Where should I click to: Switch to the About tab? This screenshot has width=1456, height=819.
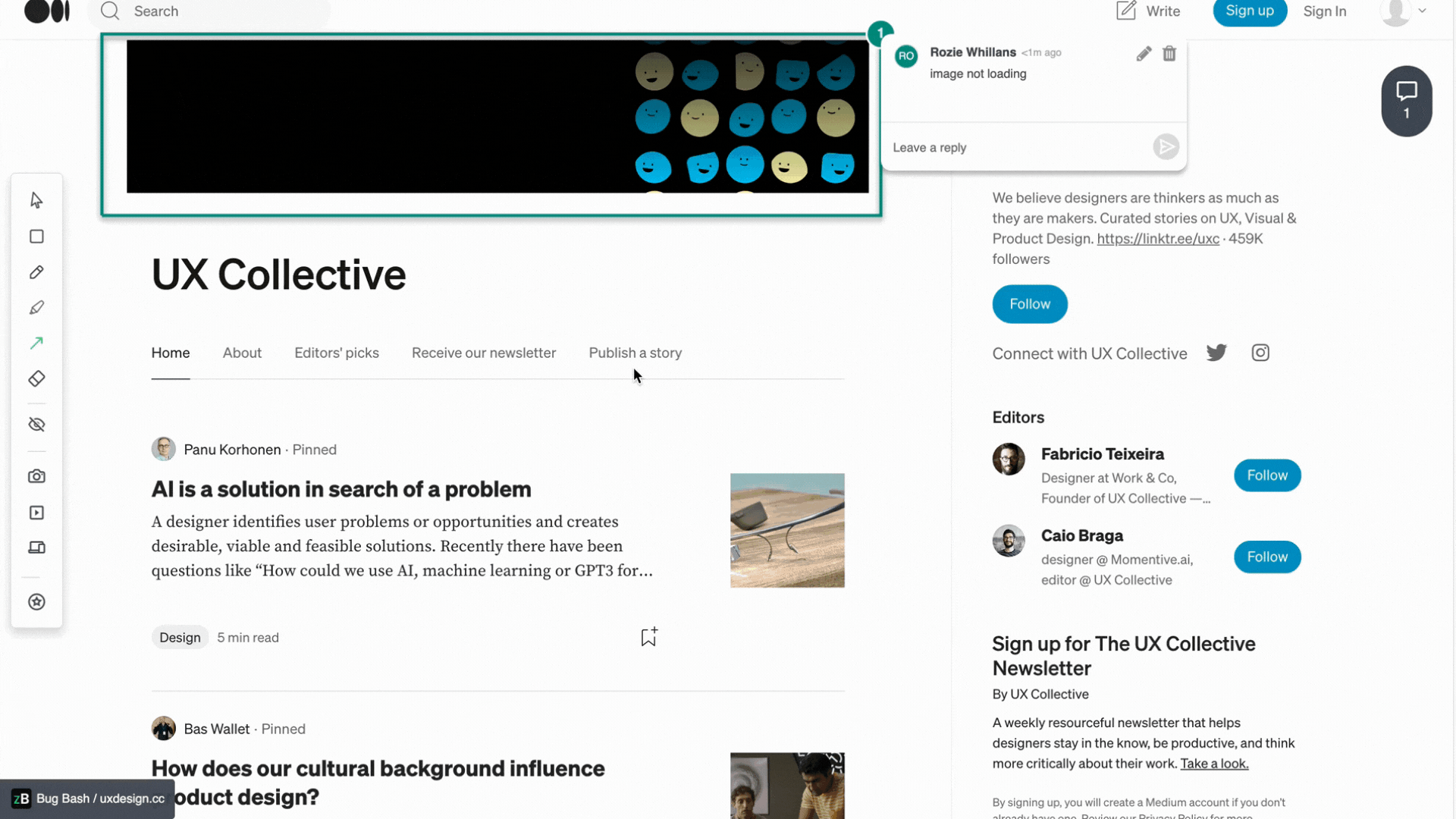[242, 352]
